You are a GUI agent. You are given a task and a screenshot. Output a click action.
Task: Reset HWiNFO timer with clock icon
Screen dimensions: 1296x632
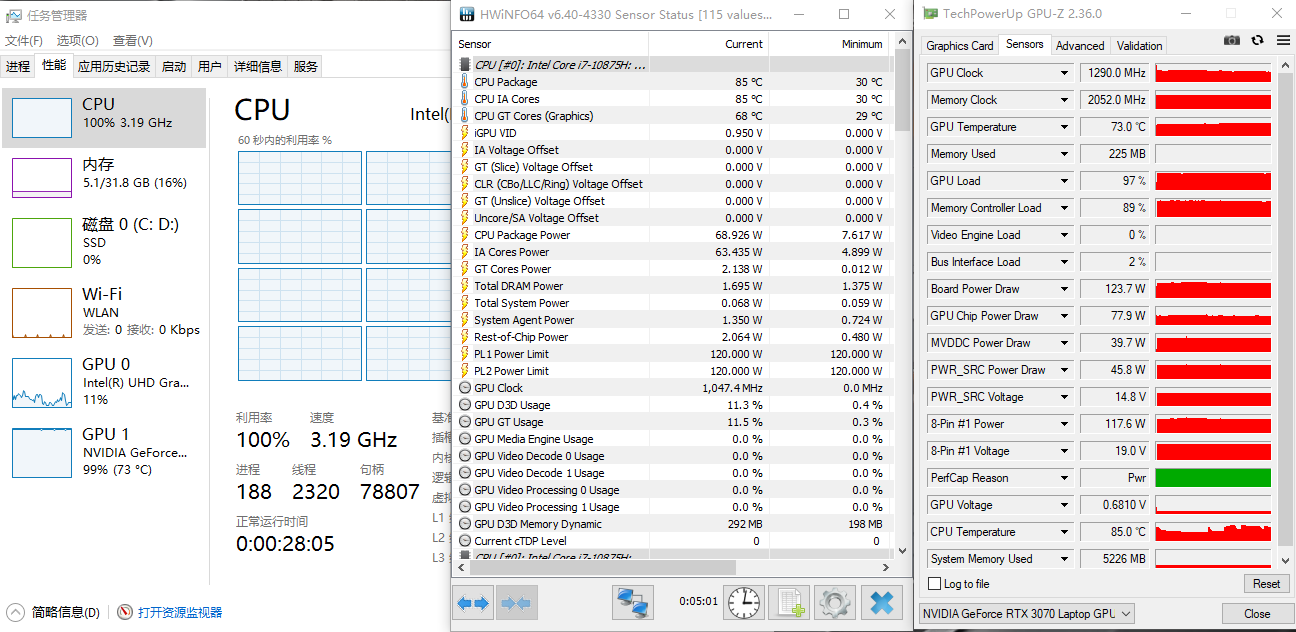pos(743,602)
